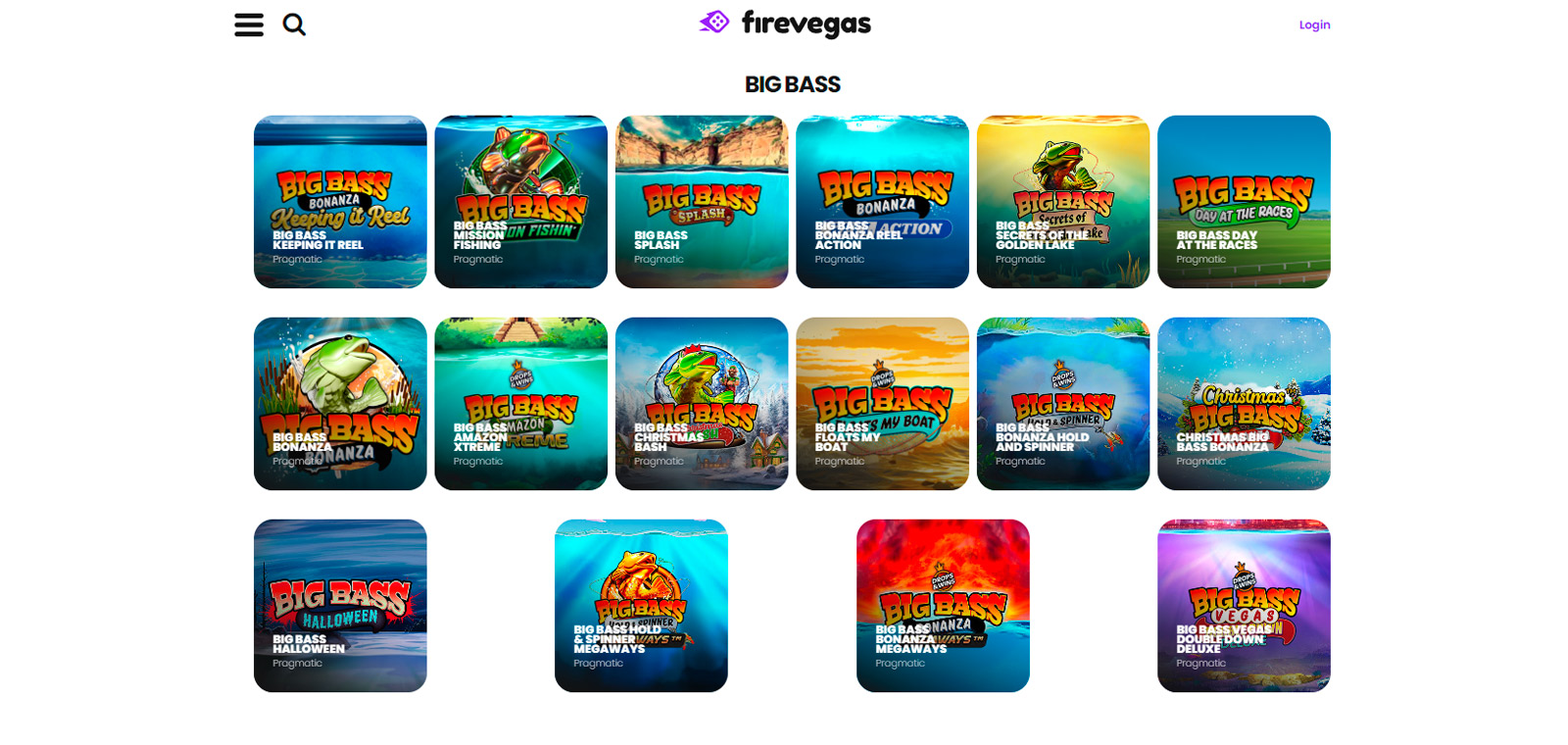The image size is (1568, 745).
Task: Select Big Bass Christmas Bash tile
Action: click(702, 404)
